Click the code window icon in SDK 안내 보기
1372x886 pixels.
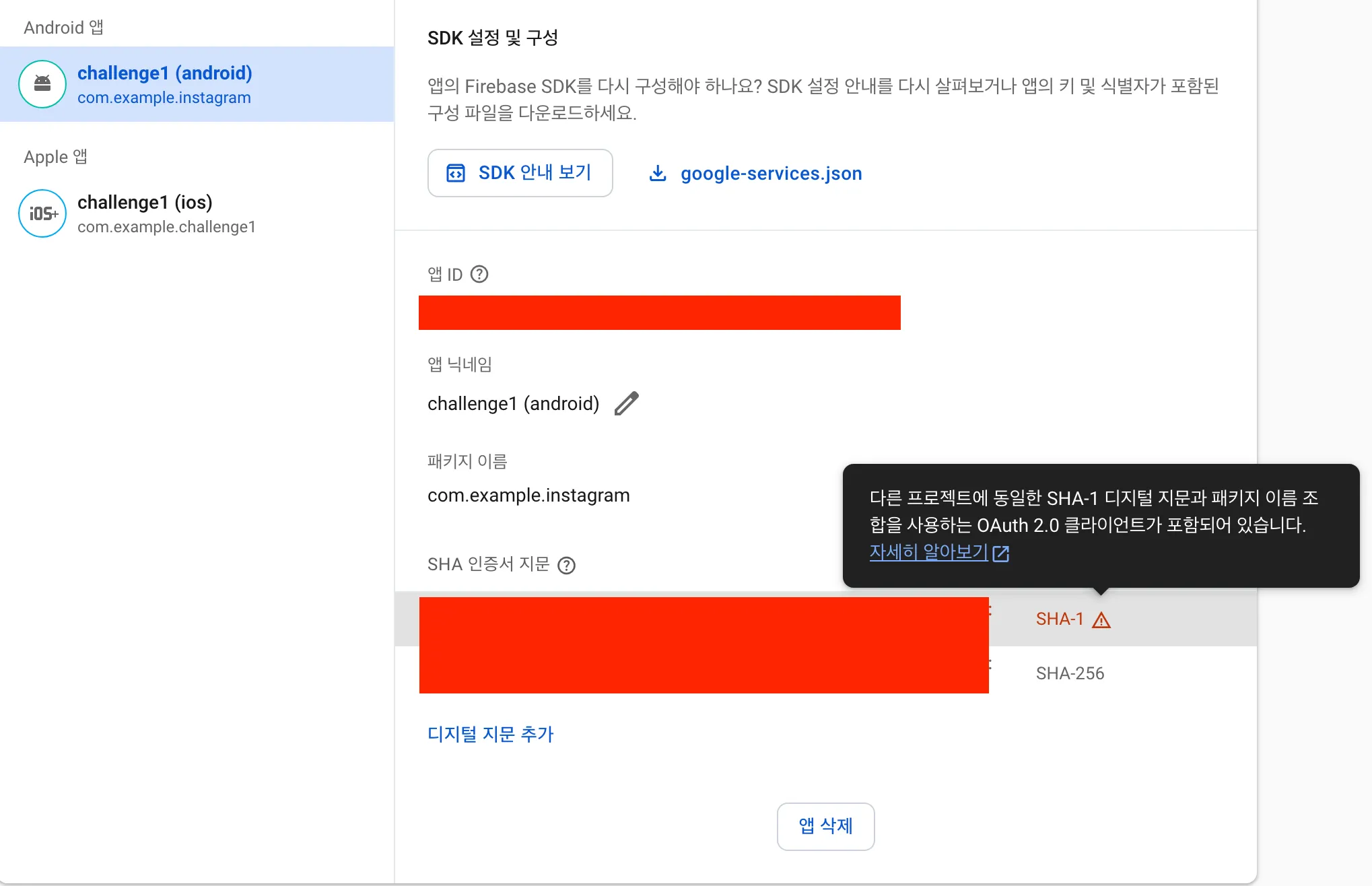[456, 174]
